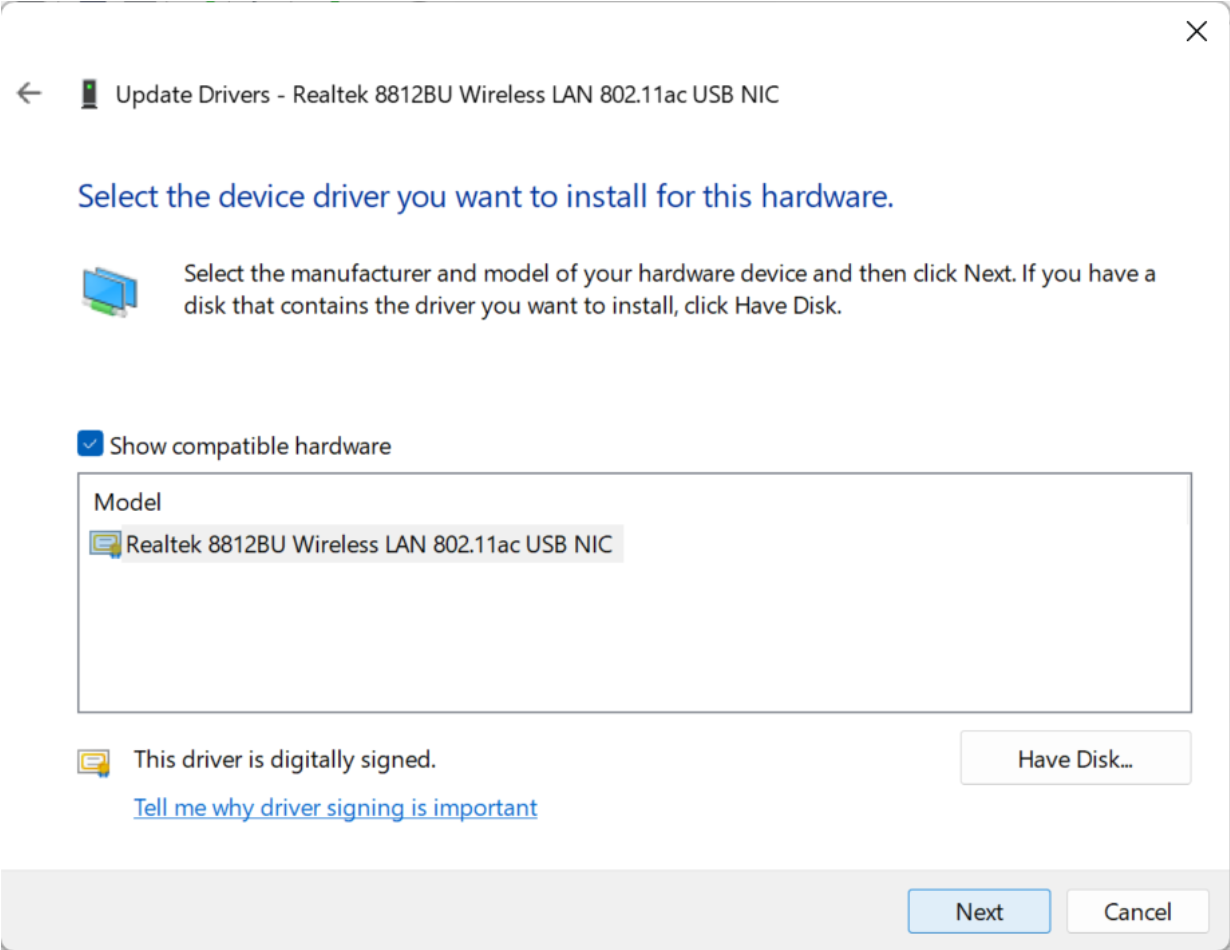Click the 'Show compatible hardware' label text
Image resolution: width=1230 pixels, height=950 pixels.
coord(250,446)
